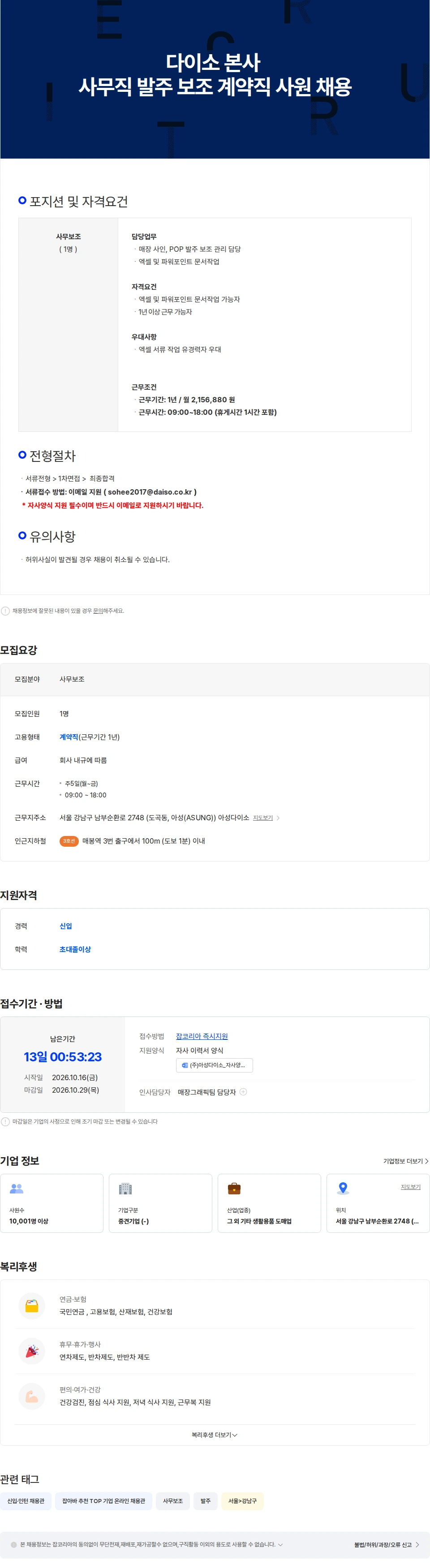Viewport: 430px width, 1568px height.
Task: Click the 편의·여가·건강 muscle icon
Action: click(32, 1396)
